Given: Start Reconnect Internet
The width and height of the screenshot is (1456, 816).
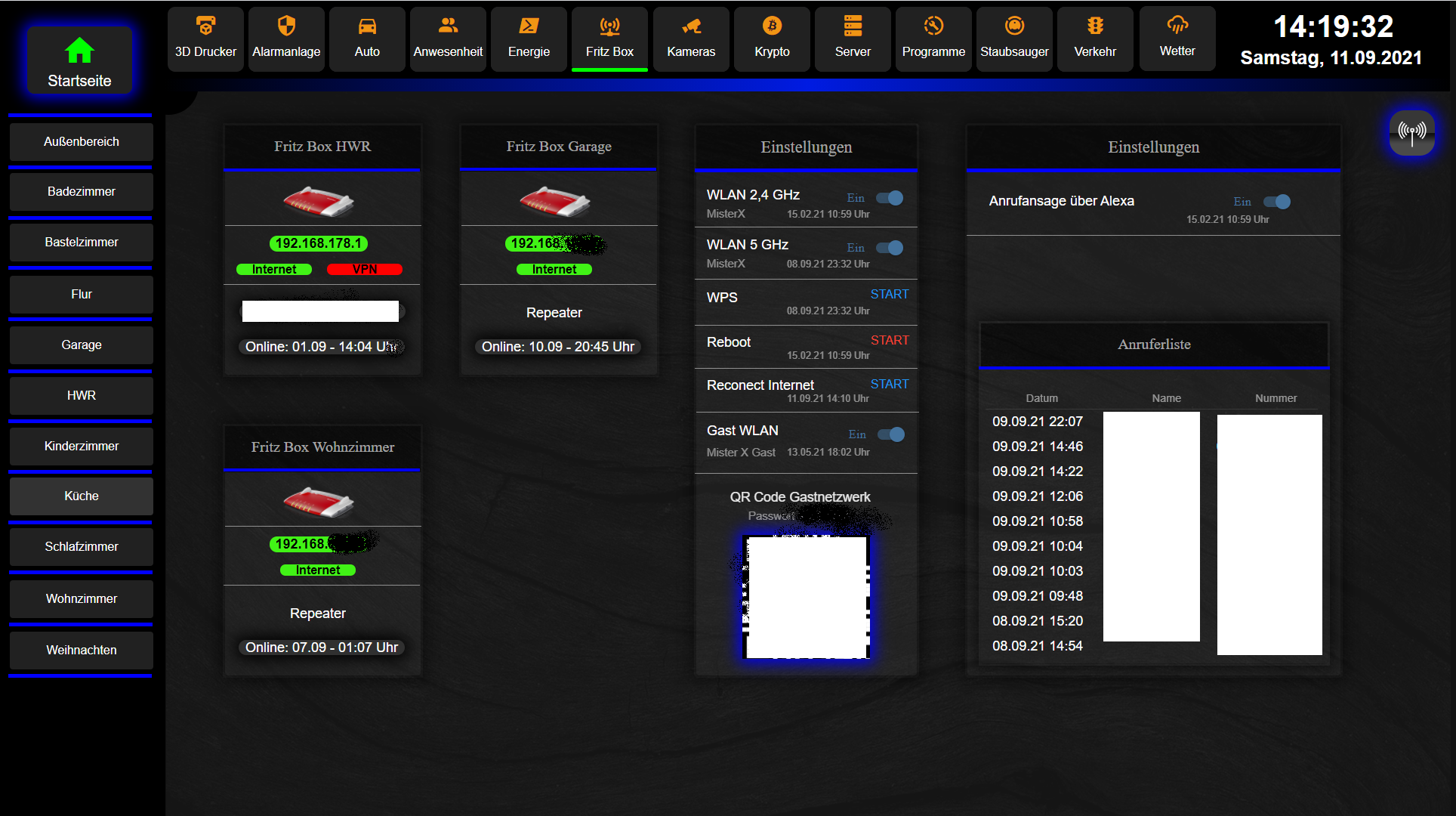Looking at the screenshot, I should coord(890,384).
